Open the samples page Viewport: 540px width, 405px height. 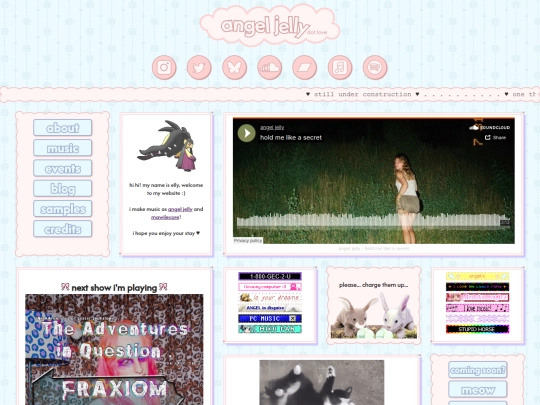coord(63,209)
